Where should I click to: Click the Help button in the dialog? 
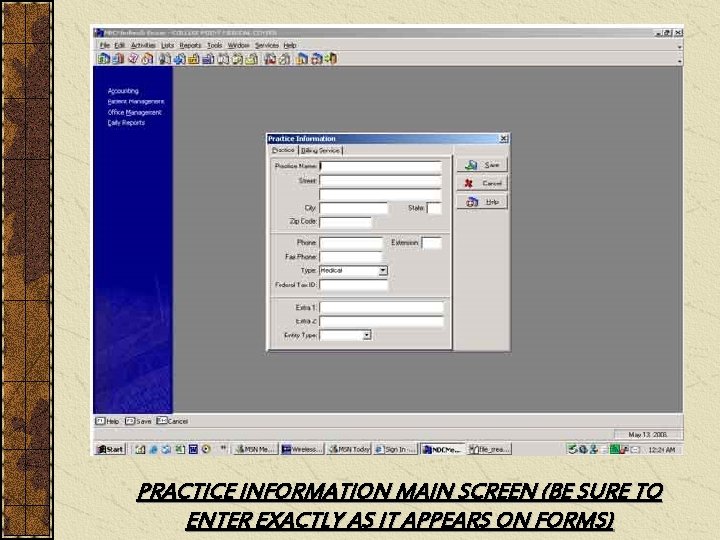[482, 202]
